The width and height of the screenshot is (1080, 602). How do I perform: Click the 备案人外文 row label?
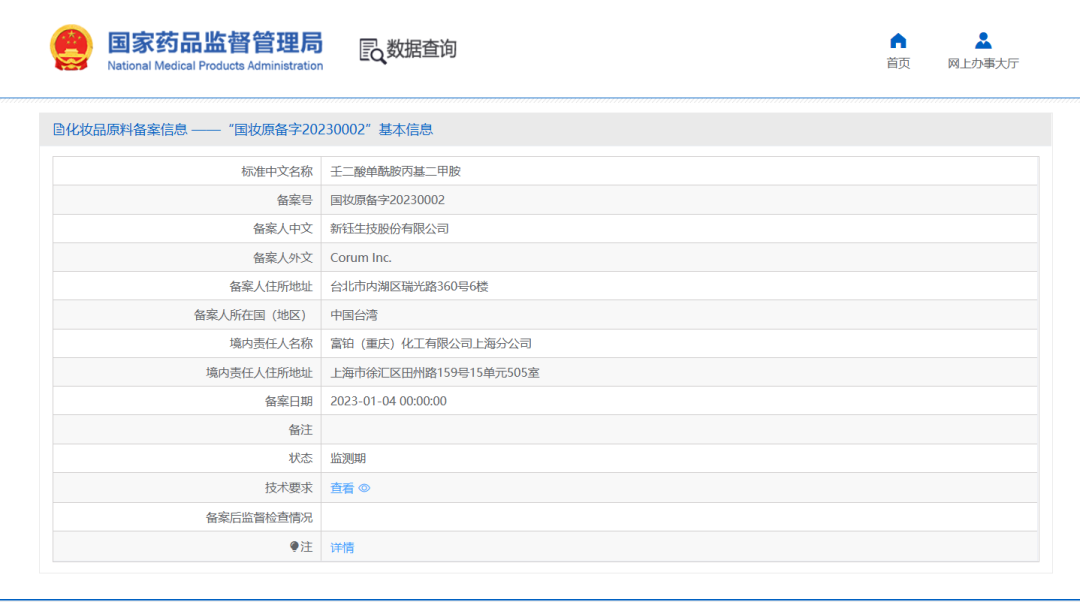pyautogui.click(x=283, y=258)
